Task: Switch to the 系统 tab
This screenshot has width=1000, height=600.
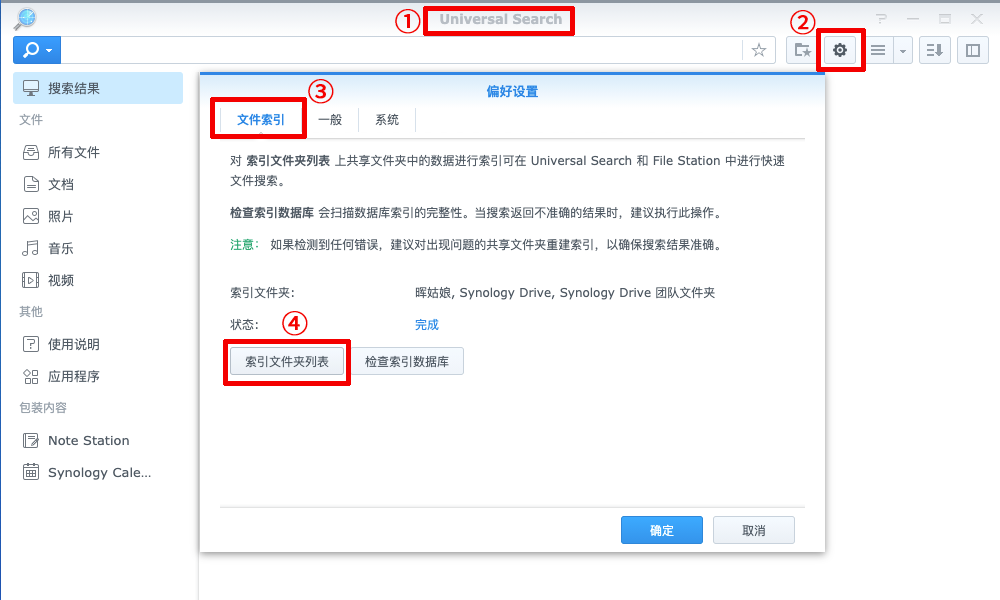Action: pos(386,119)
